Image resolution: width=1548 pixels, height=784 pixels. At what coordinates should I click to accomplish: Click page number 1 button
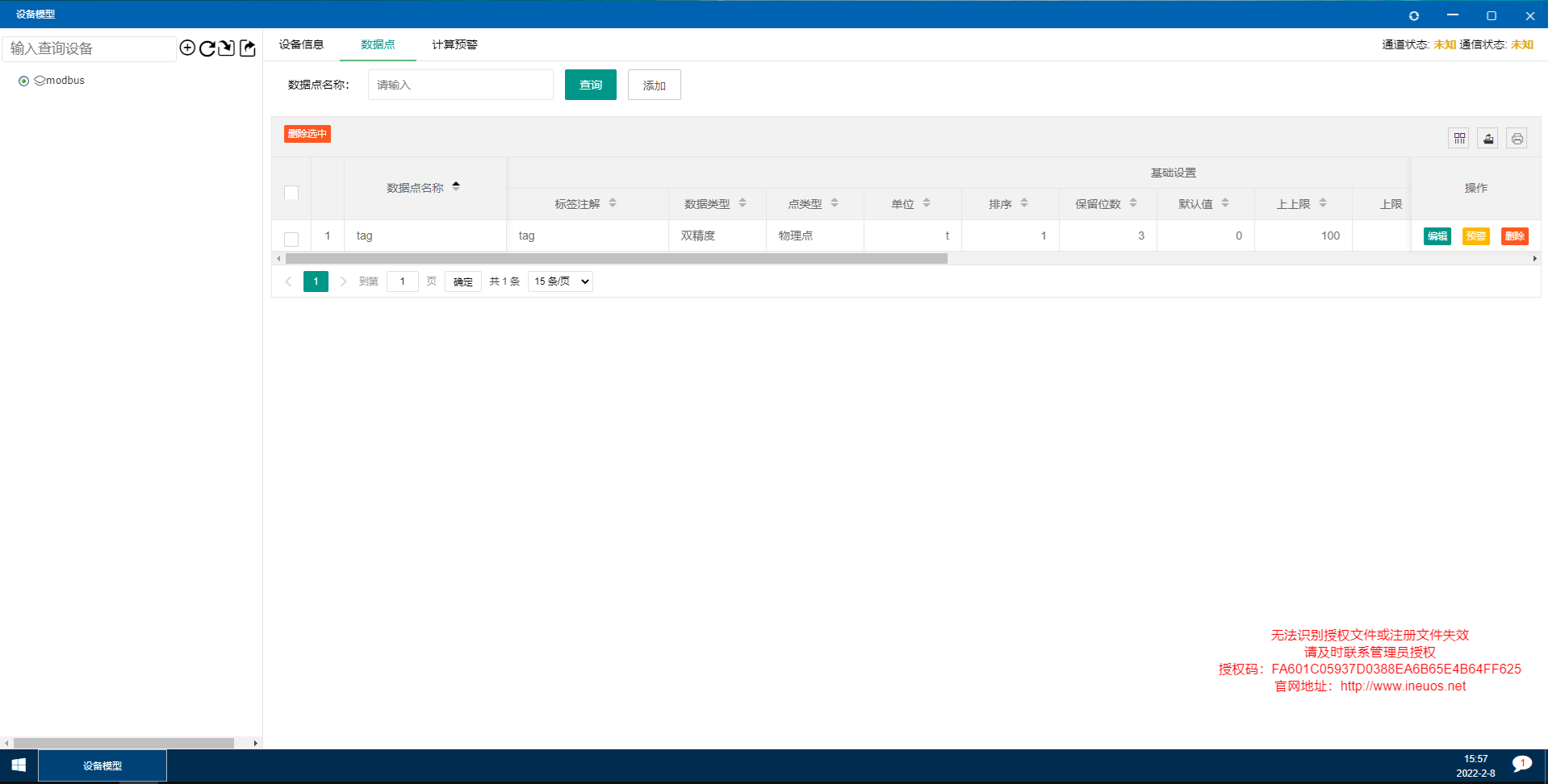click(316, 281)
